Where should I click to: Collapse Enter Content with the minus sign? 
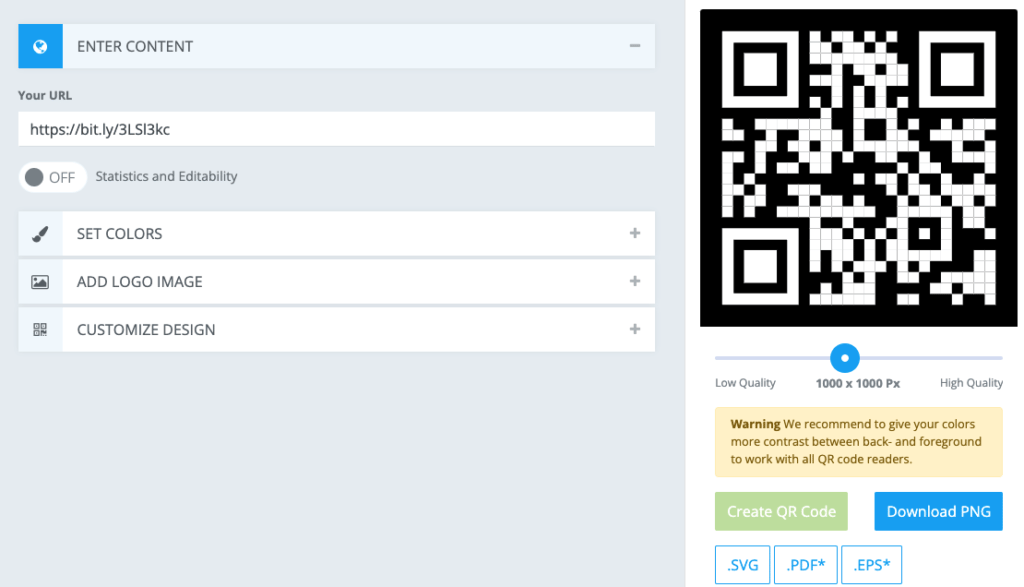coord(635,46)
